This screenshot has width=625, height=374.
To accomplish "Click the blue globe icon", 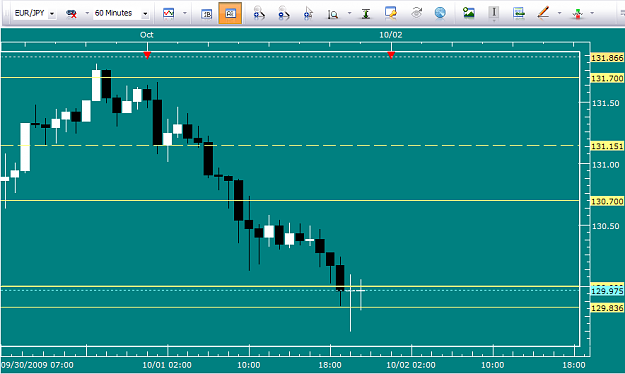I will 440,13.
